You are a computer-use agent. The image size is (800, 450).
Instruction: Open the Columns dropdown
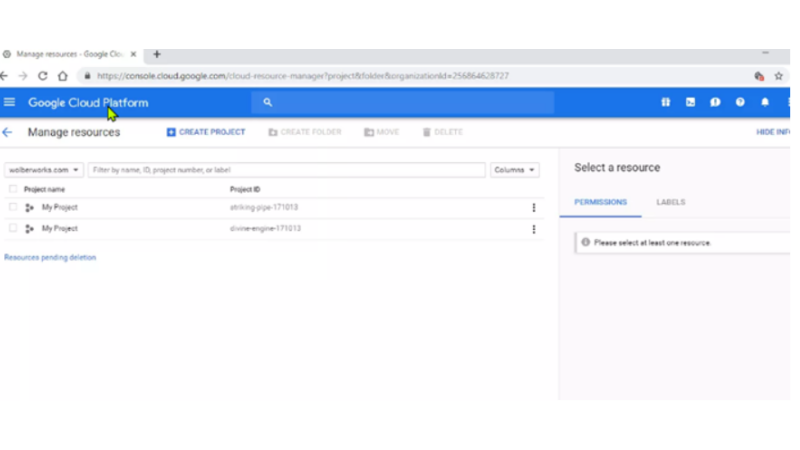click(514, 170)
